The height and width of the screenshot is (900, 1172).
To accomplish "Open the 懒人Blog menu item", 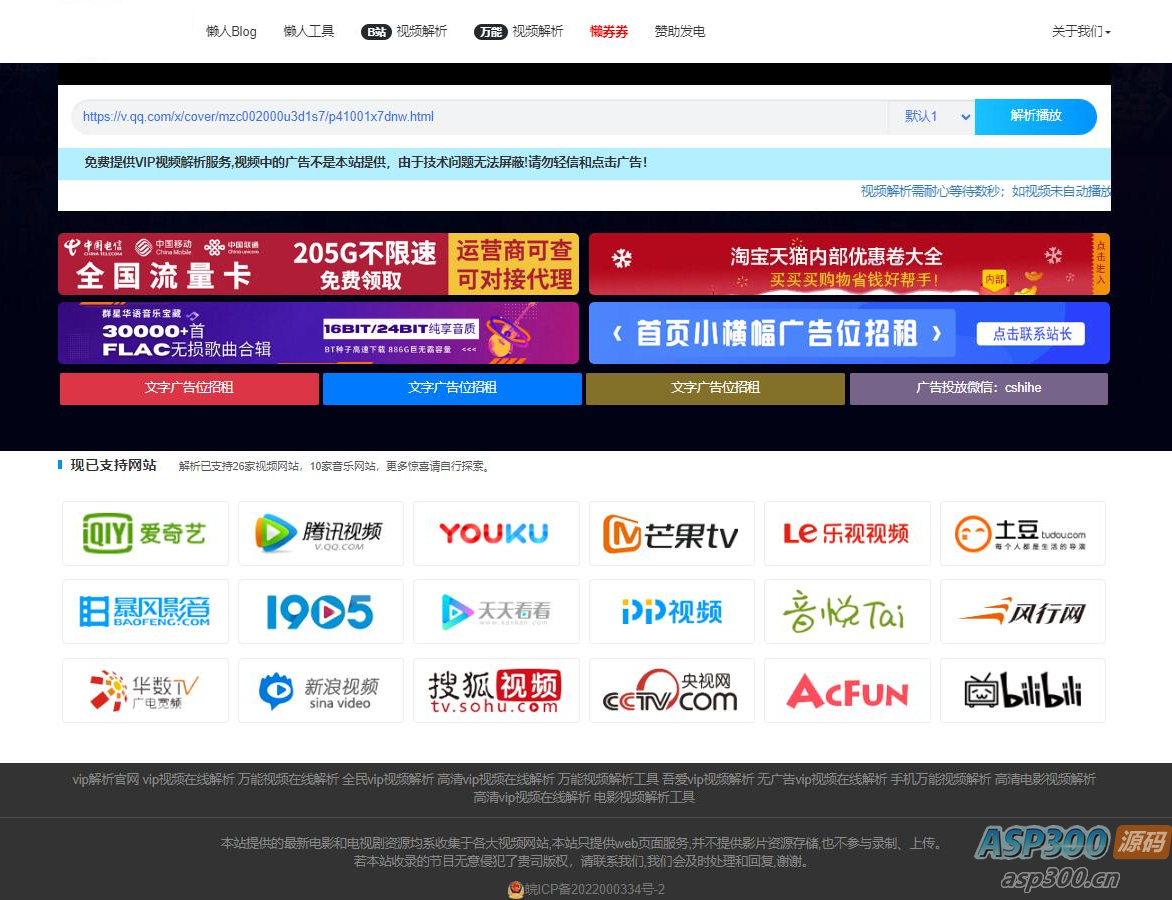I will 231,31.
